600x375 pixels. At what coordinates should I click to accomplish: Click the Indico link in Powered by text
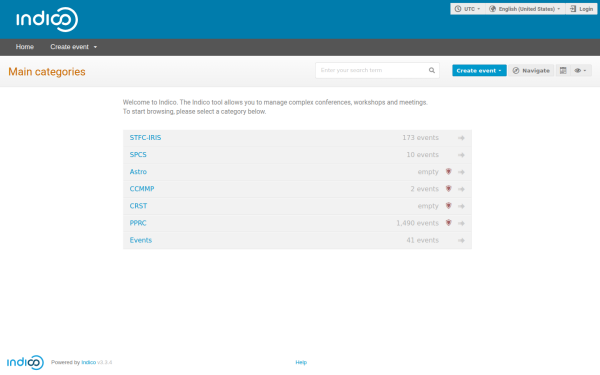(x=89, y=362)
